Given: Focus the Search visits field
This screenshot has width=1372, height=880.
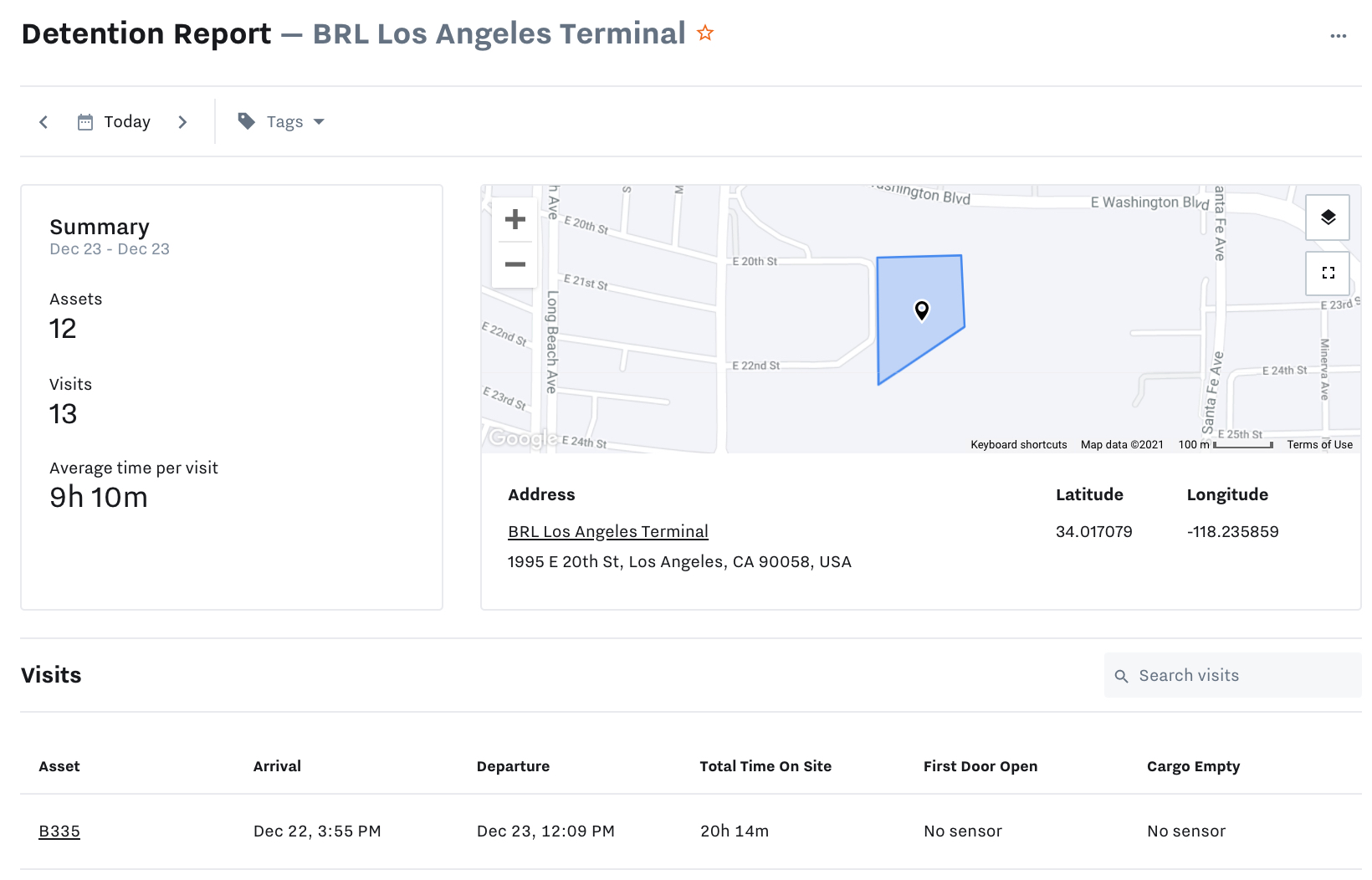Looking at the screenshot, I should [x=1233, y=675].
